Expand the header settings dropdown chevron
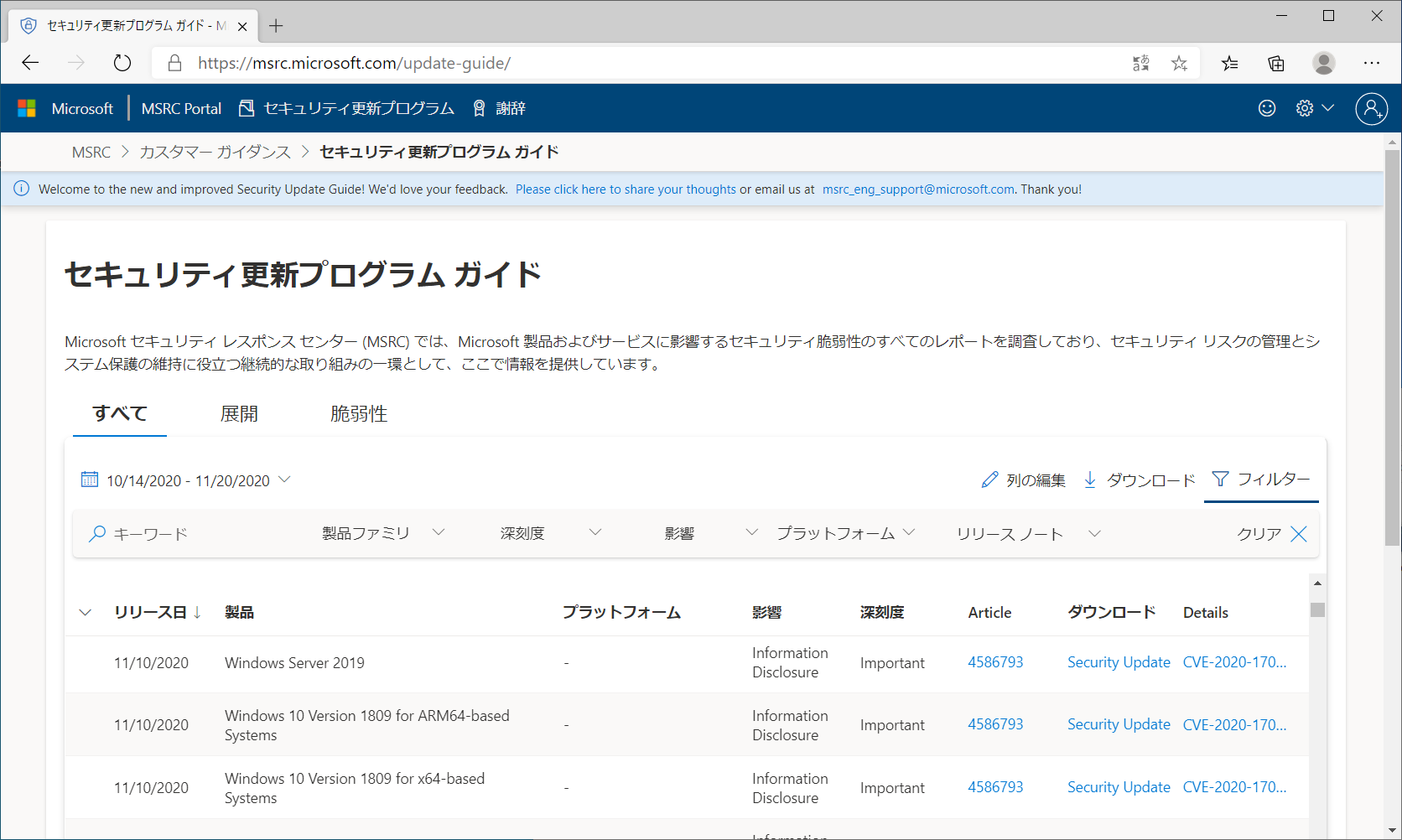The image size is (1402, 840). tap(1328, 107)
